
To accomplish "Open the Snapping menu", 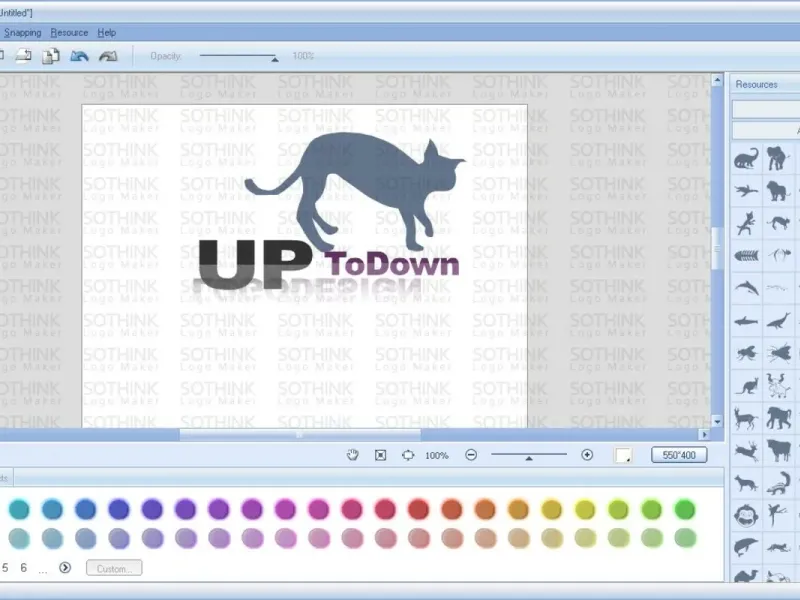I will (x=22, y=33).
